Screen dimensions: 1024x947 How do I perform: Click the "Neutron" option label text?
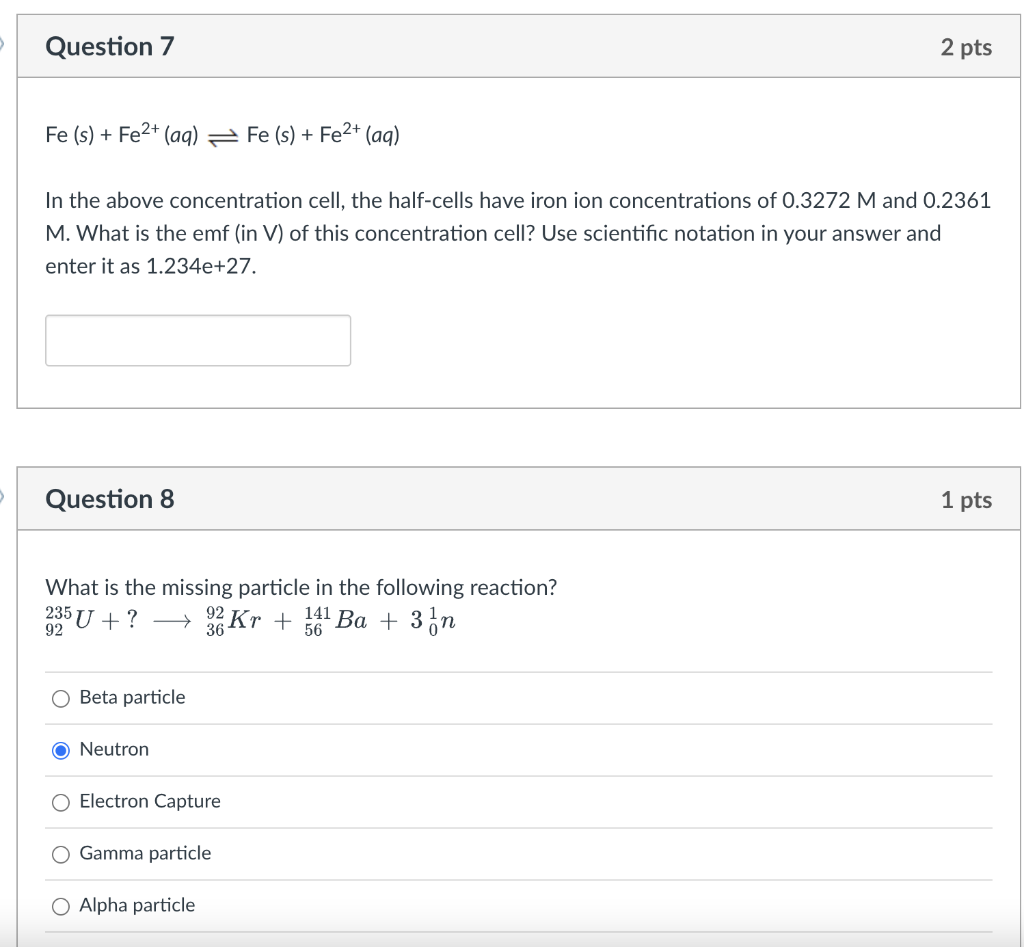click(113, 749)
